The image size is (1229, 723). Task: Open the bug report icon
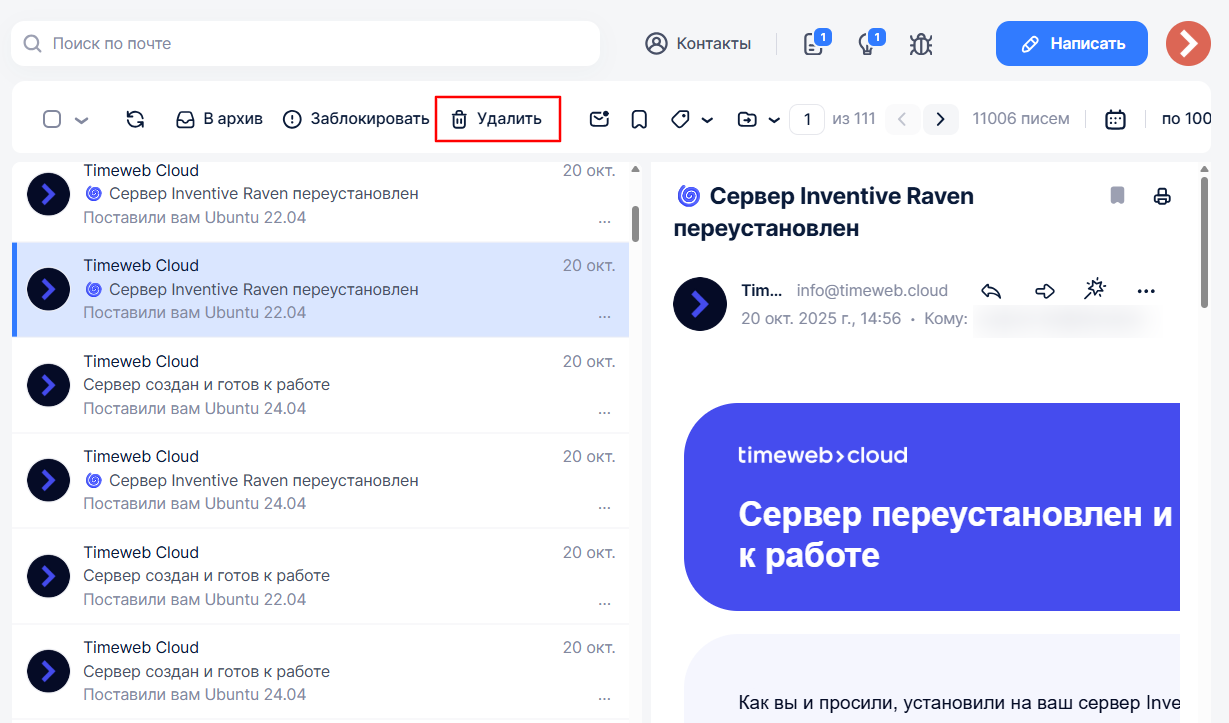point(921,44)
